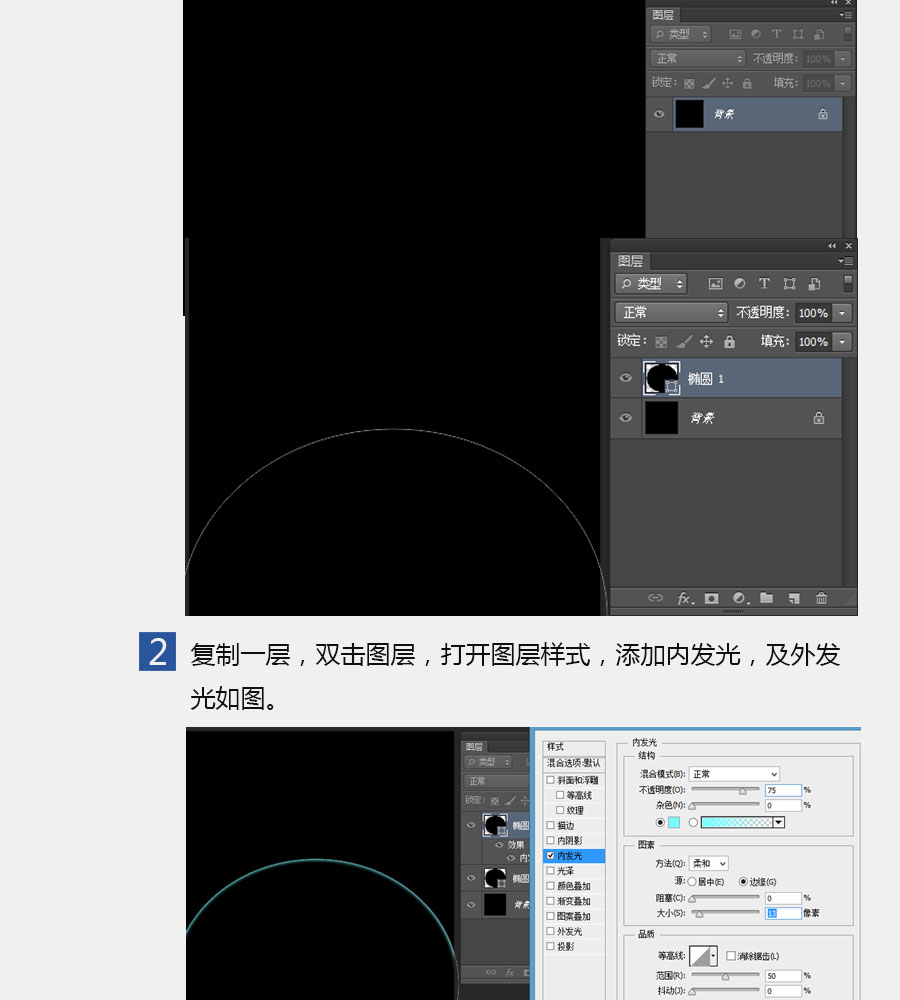Enable 消除锯齿 anti-alias checkbox

point(731,956)
